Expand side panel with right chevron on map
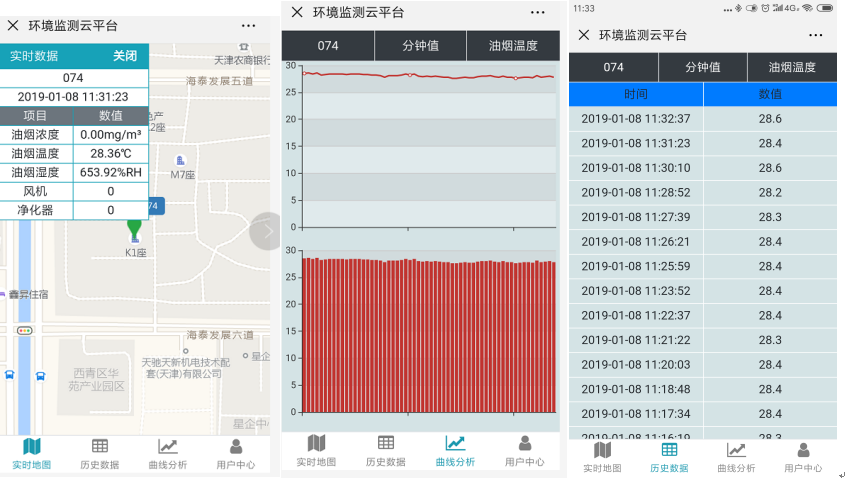The width and height of the screenshot is (856, 484). pyautogui.click(x=266, y=231)
